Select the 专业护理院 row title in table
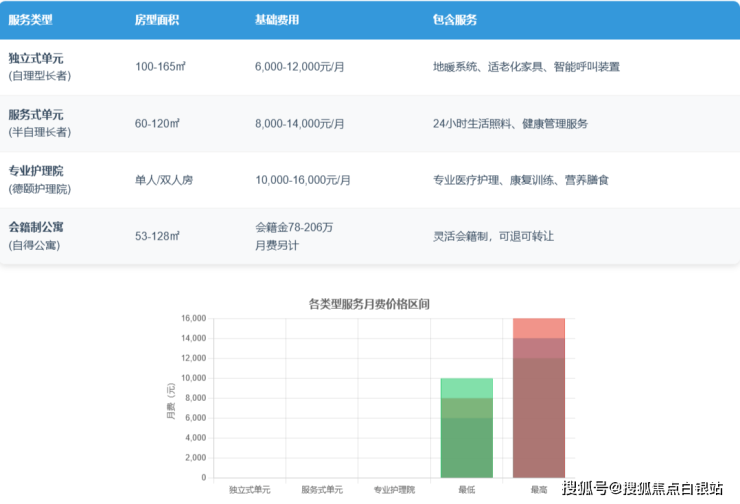740x504 pixels. coord(36,171)
